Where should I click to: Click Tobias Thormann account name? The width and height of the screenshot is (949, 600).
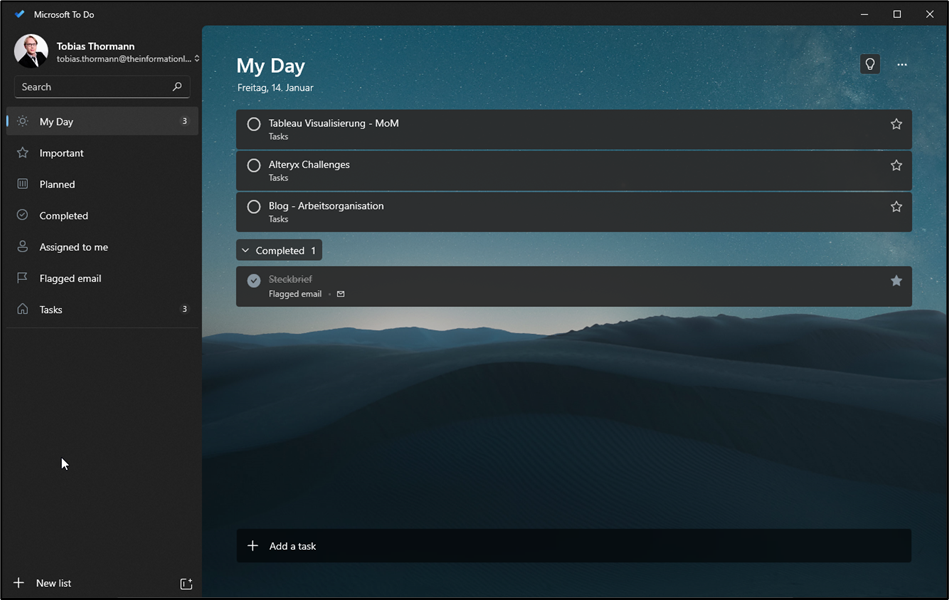tap(96, 46)
